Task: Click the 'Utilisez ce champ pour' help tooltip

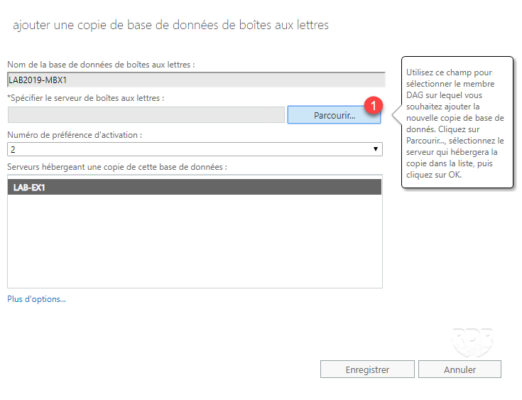Action: coord(457,123)
